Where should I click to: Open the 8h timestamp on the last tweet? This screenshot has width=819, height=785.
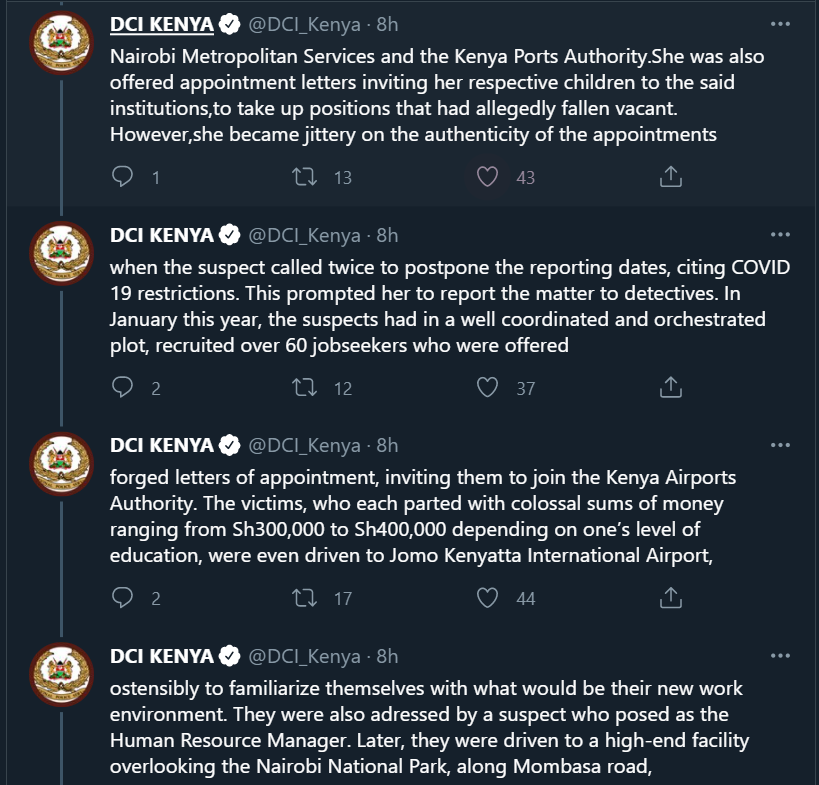click(387, 656)
